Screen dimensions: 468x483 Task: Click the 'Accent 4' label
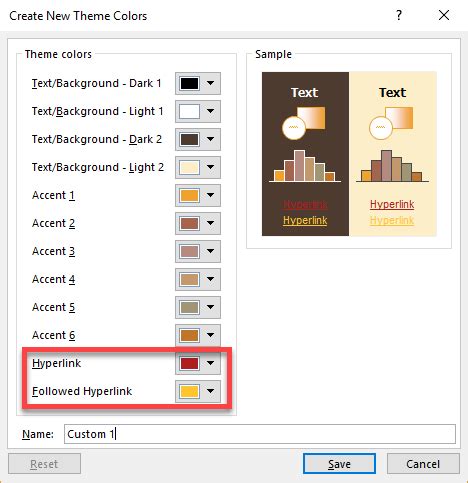[x=53, y=279]
